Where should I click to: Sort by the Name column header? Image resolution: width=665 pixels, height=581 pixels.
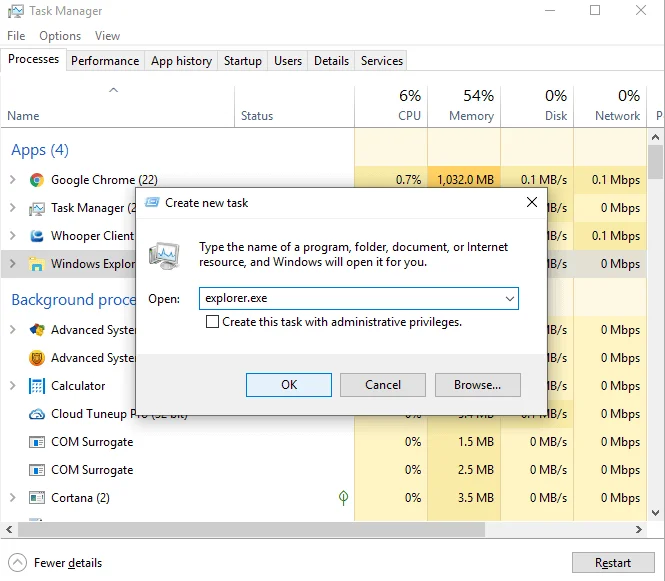coord(117,106)
